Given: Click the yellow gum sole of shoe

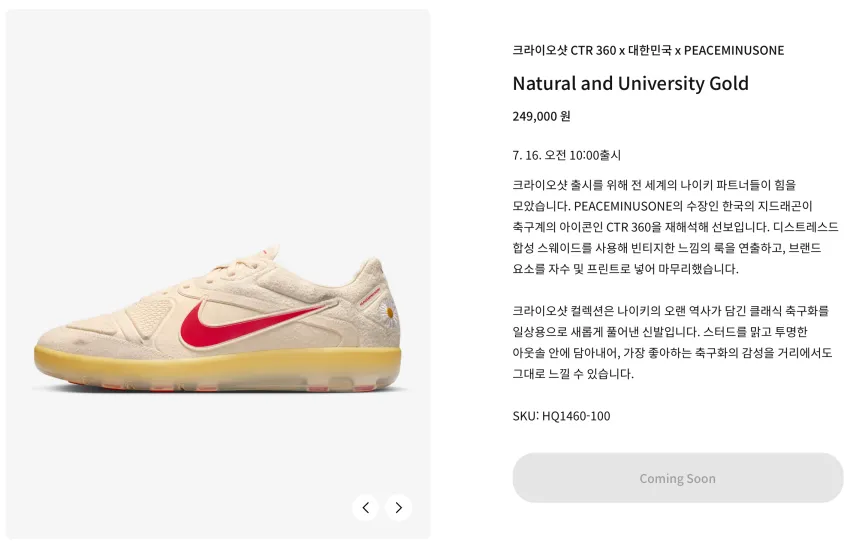Looking at the screenshot, I should (x=217, y=365).
